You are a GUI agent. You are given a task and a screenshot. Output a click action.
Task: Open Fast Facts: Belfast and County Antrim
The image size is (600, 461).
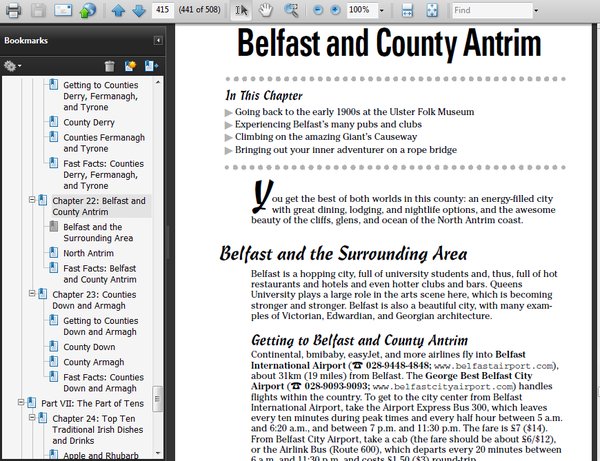tap(100, 274)
